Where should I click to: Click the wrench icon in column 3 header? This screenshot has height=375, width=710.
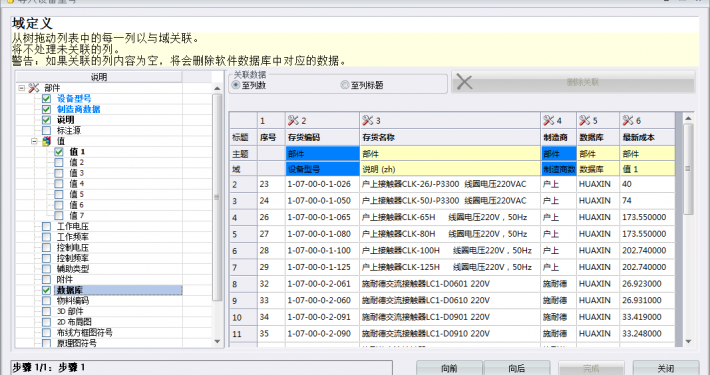click(x=368, y=120)
